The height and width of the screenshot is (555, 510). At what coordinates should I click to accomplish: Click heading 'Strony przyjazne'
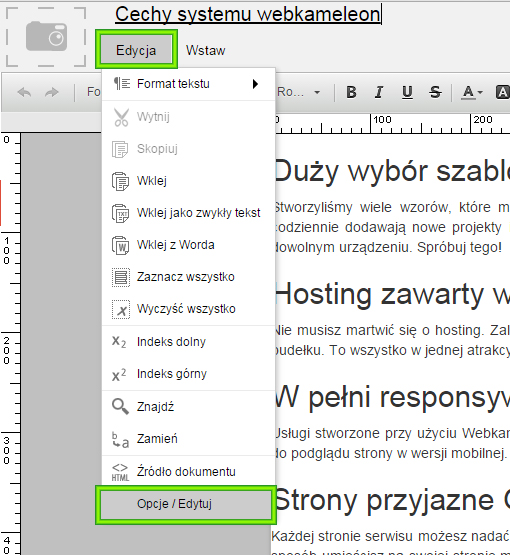tap(384, 500)
